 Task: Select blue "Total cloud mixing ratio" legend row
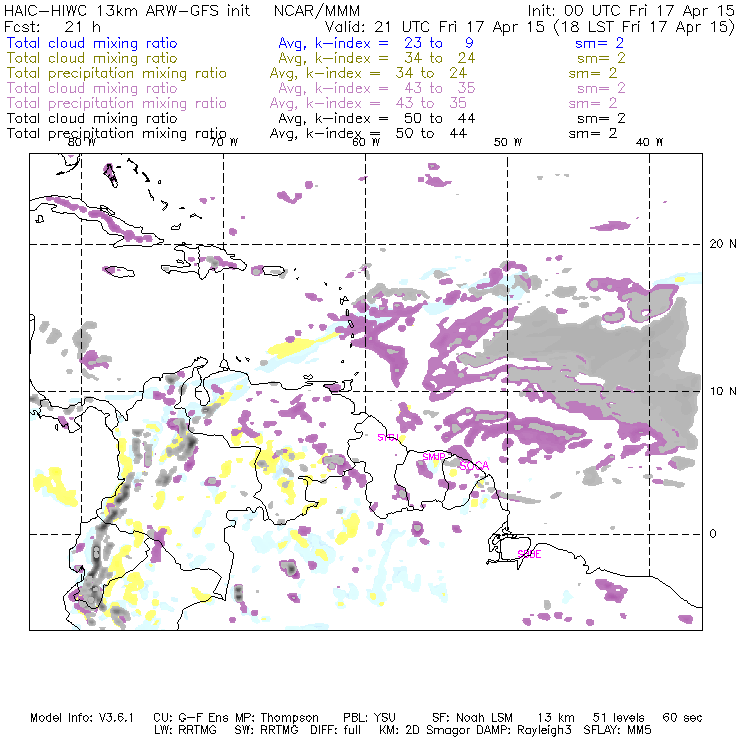[x=92, y=43]
